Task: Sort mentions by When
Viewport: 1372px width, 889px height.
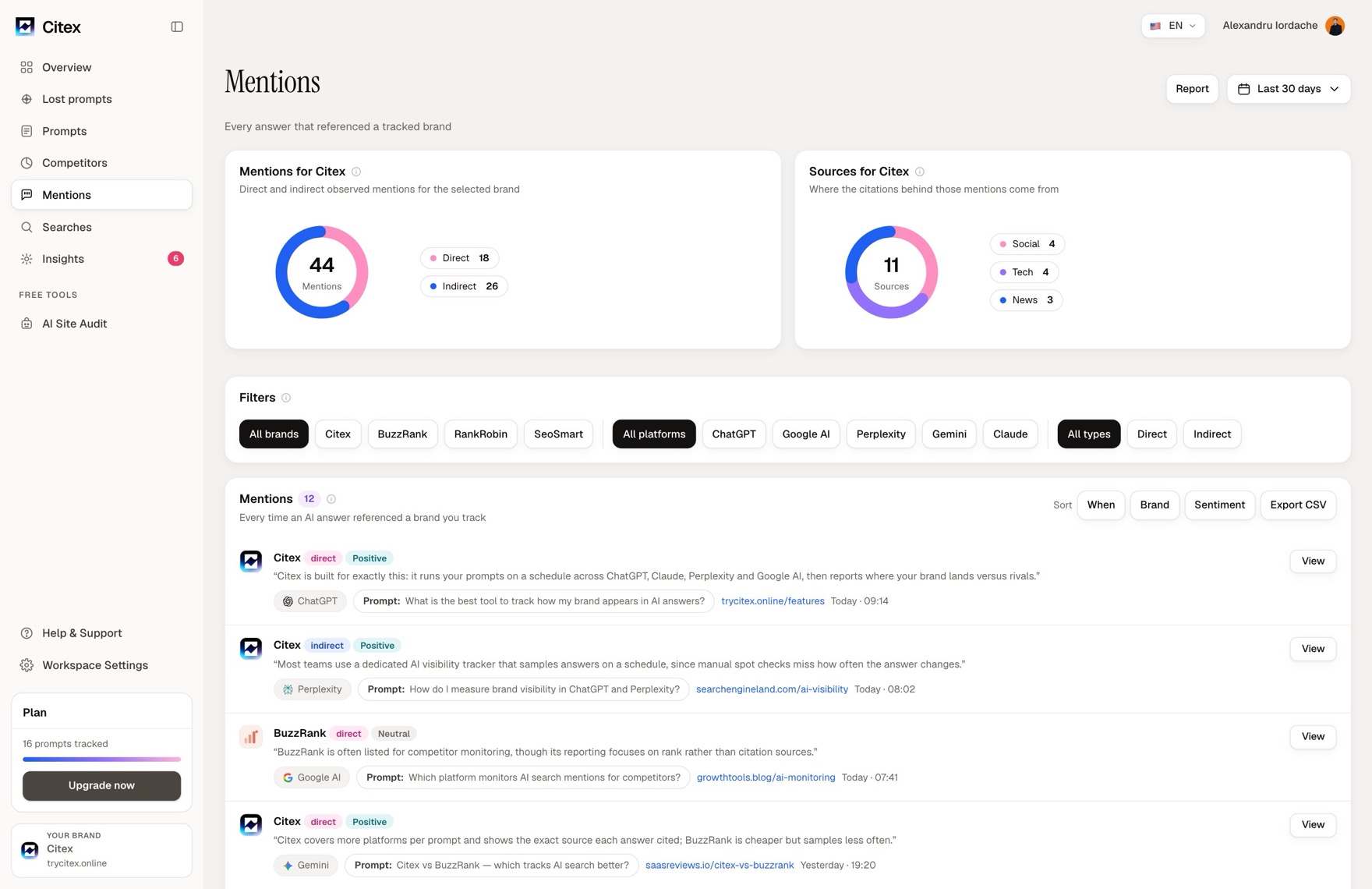Action: click(1101, 505)
